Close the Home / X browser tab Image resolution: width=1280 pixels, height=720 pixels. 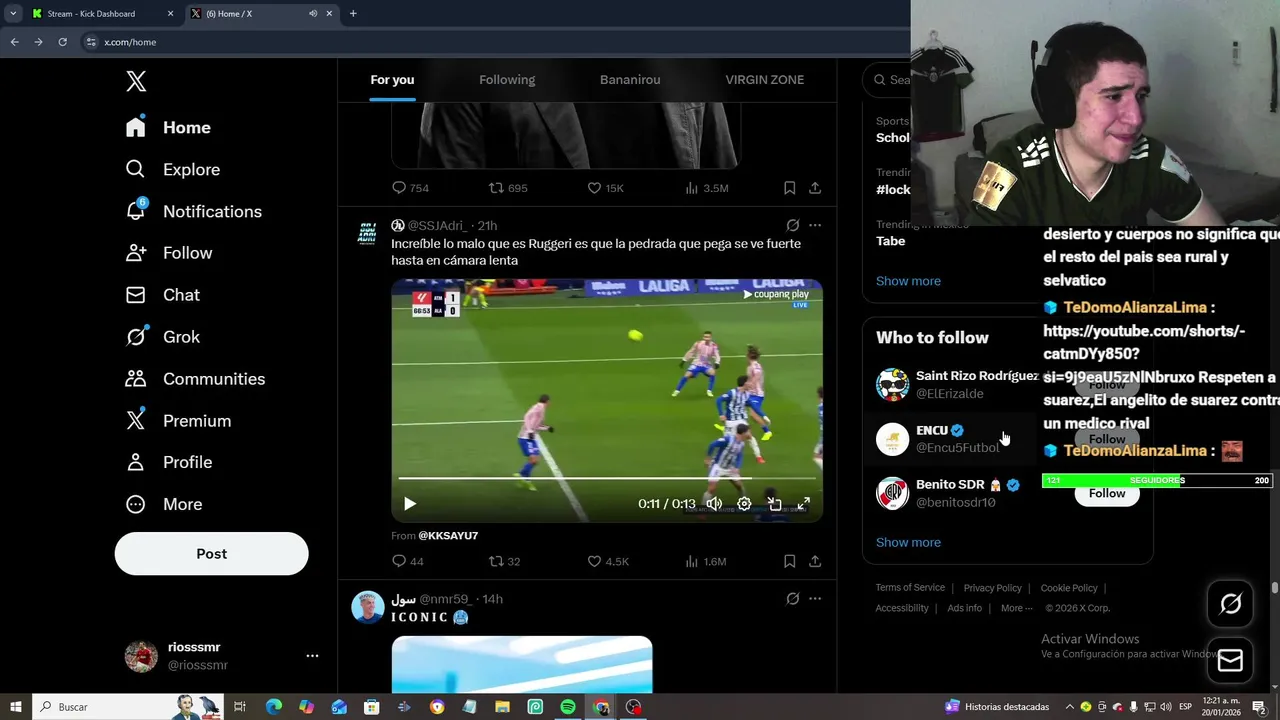329,14
